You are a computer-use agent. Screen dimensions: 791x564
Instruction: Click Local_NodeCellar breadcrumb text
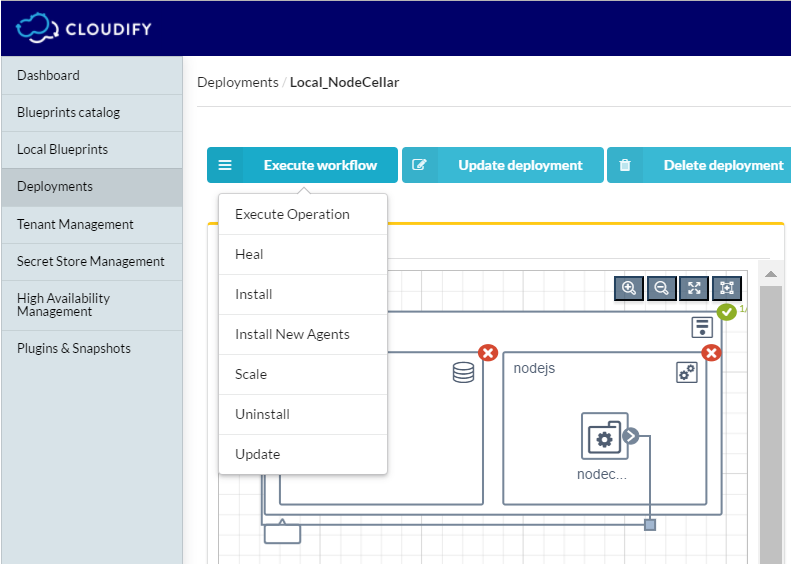[x=345, y=82]
